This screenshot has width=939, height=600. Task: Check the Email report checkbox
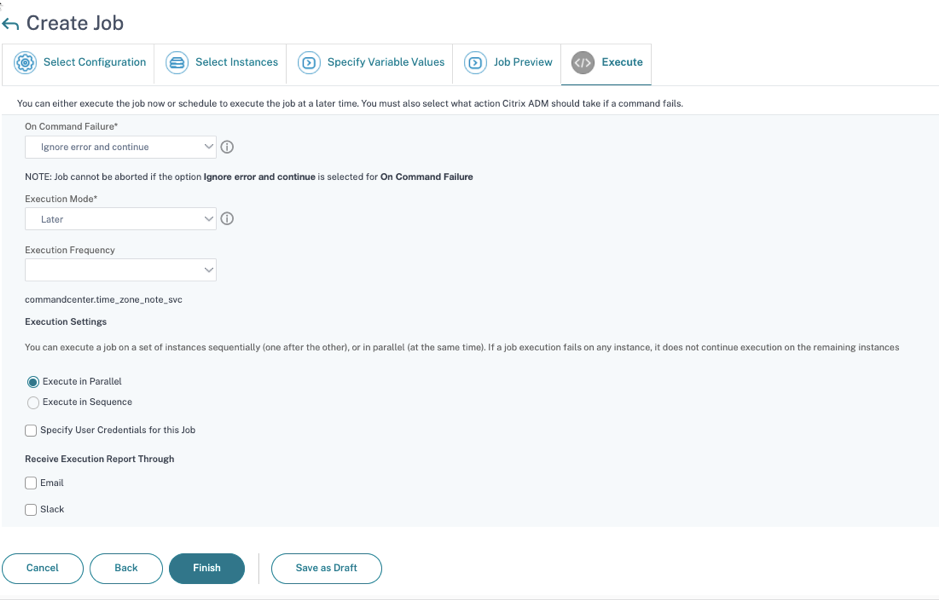[31, 483]
